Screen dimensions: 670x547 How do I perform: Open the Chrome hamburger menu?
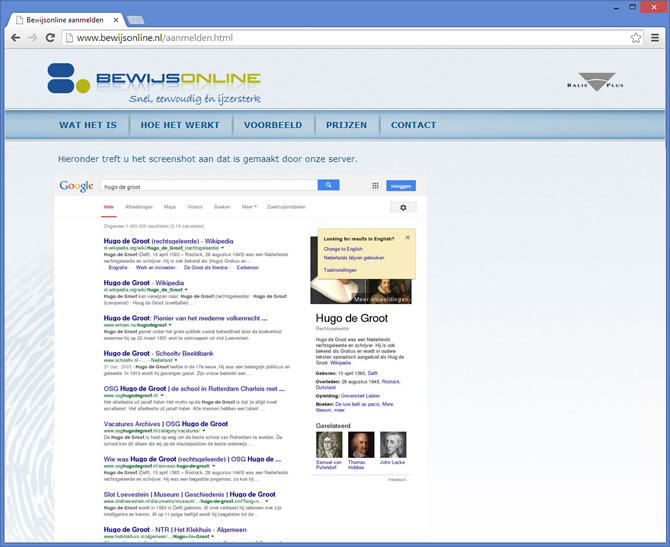coord(655,38)
